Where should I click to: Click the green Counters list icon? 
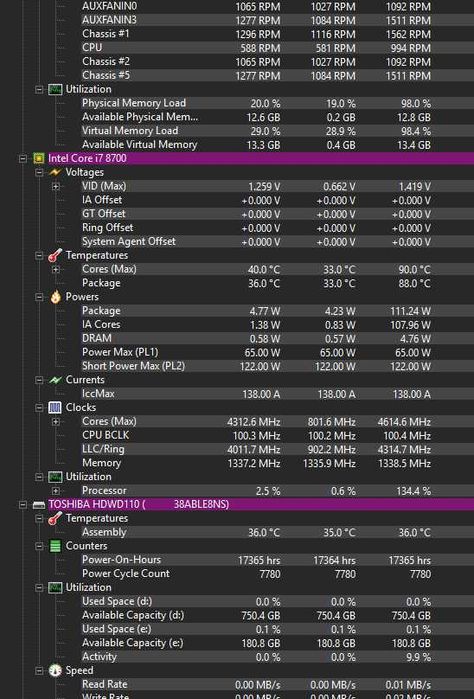point(55,546)
